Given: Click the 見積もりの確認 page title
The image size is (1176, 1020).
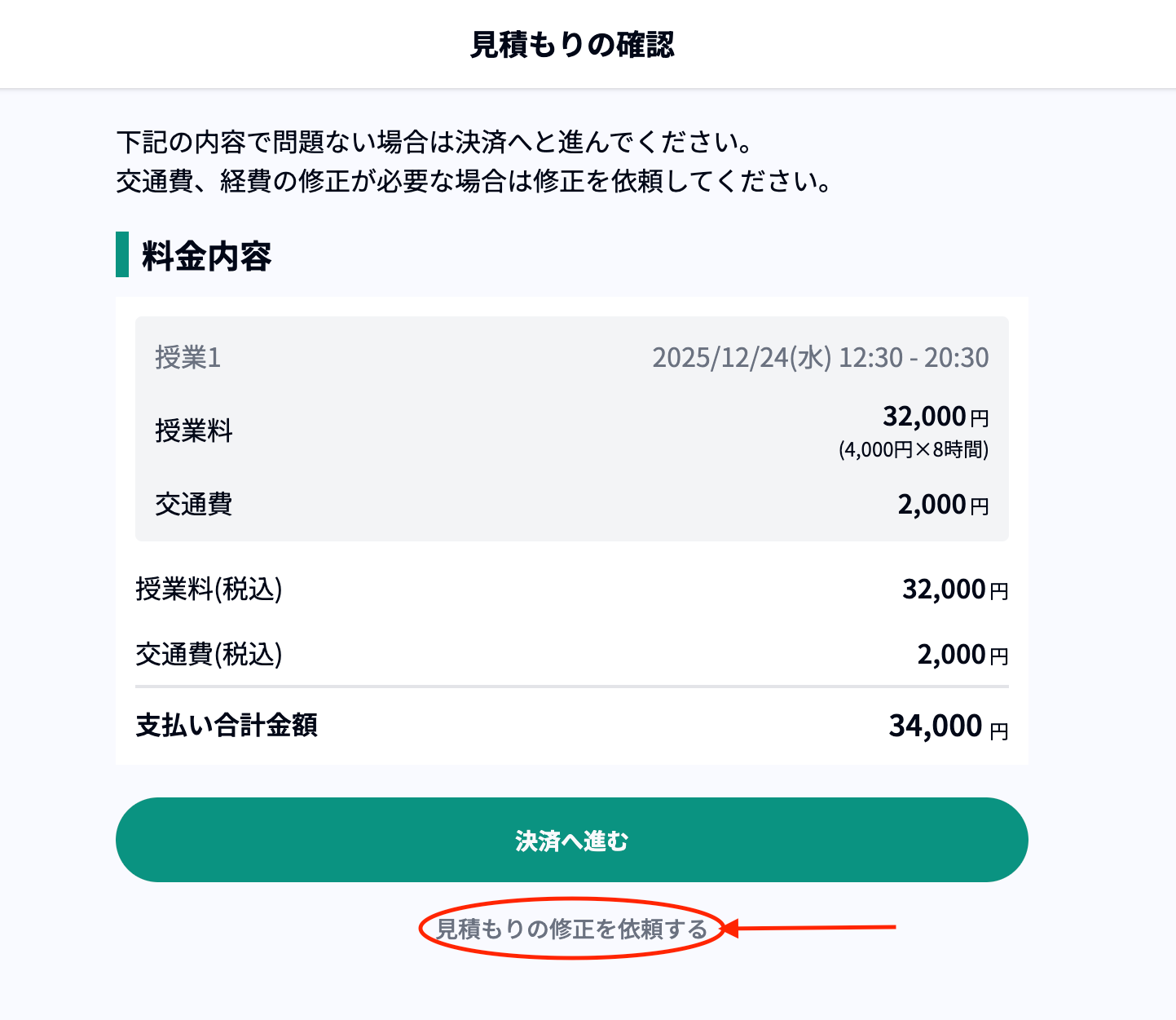Looking at the screenshot, I should click(572, 45).
